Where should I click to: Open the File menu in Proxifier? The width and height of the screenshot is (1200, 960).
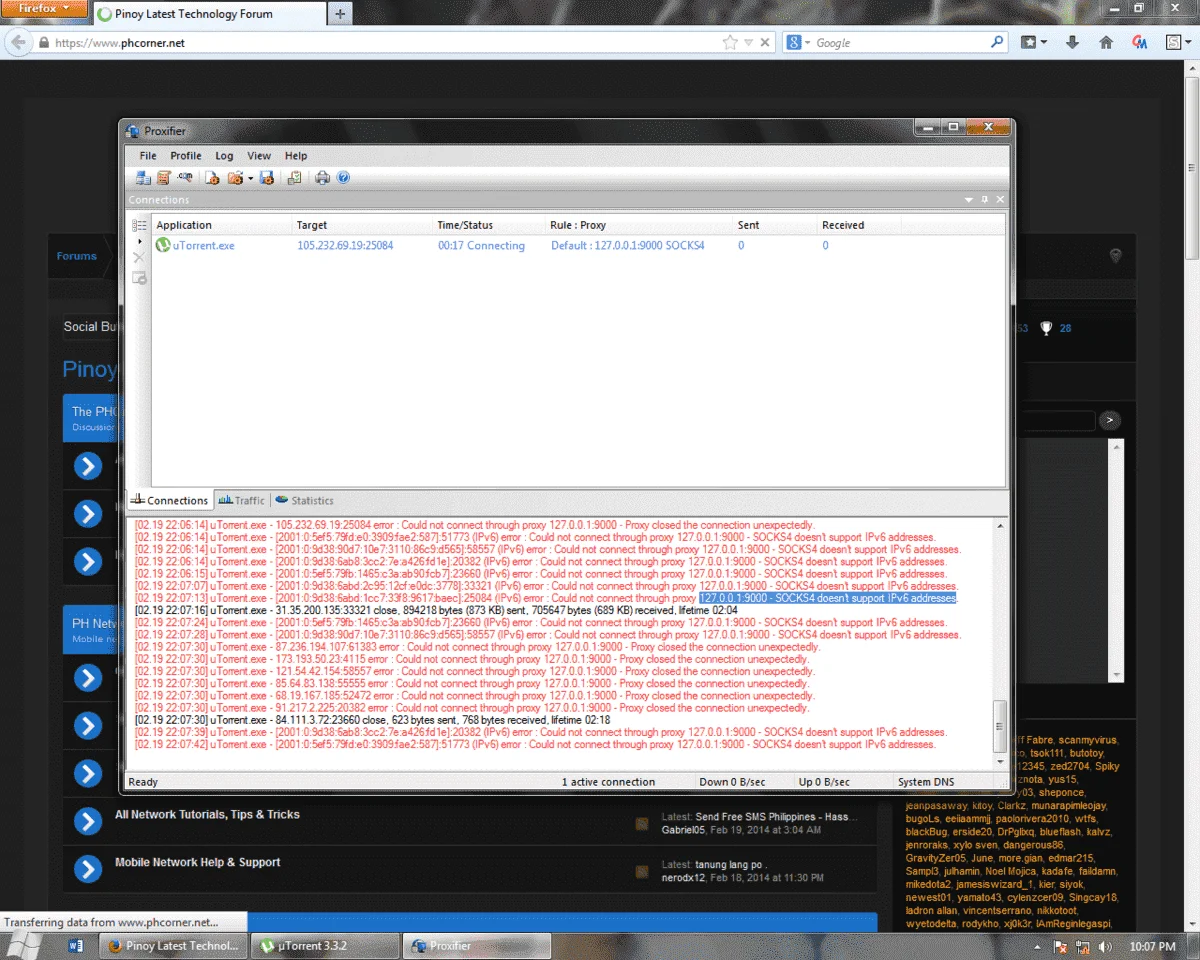tap(148, 156)
